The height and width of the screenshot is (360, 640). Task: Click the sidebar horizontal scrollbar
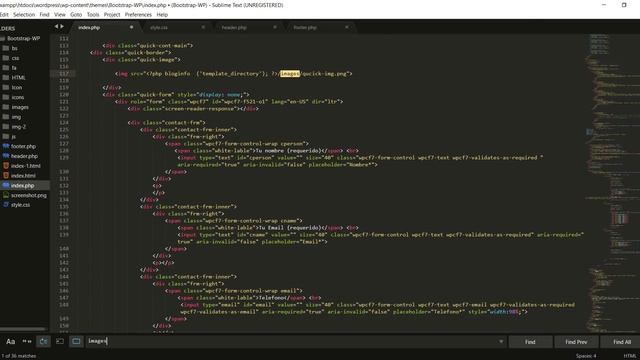tap(23, 329)
